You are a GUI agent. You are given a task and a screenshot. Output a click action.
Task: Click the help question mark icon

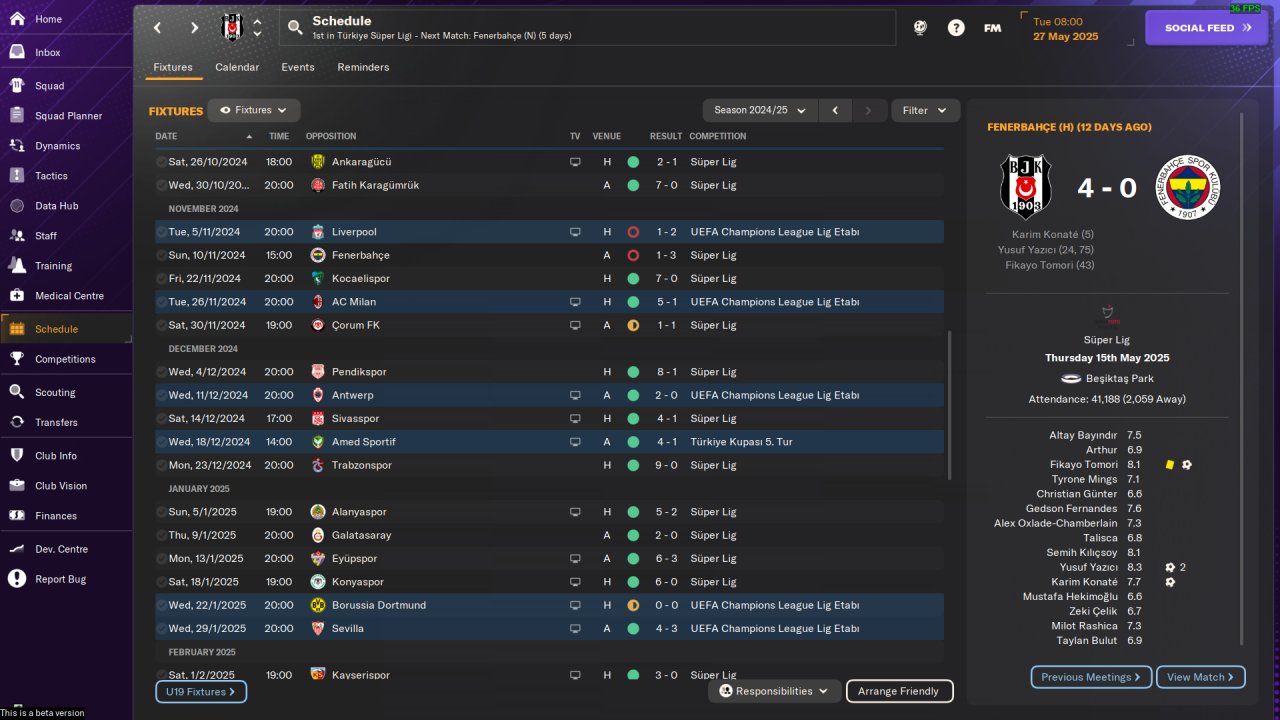pyautogui.click(x=956, y=28)
